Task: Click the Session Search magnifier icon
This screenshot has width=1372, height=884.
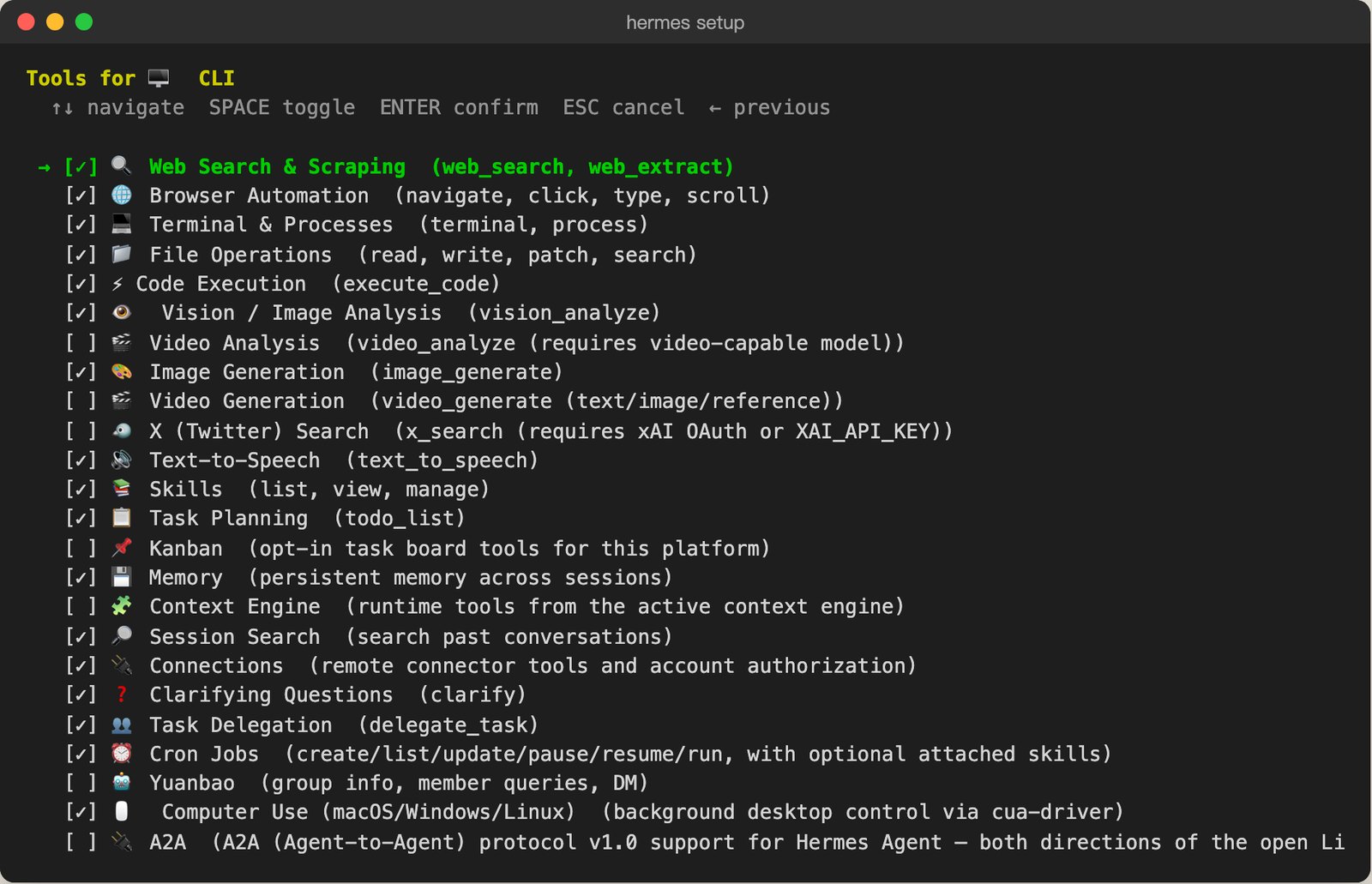Action: 121,636
